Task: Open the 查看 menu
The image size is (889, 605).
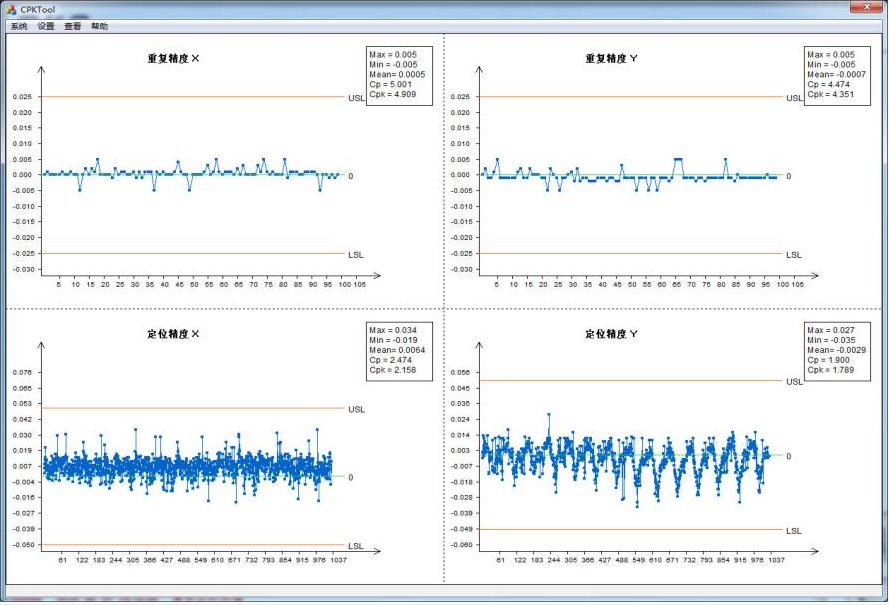Action: [x=73, y=27]
